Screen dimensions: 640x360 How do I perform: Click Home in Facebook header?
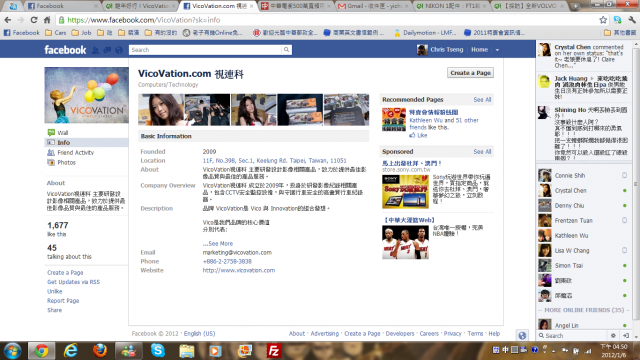479,50
